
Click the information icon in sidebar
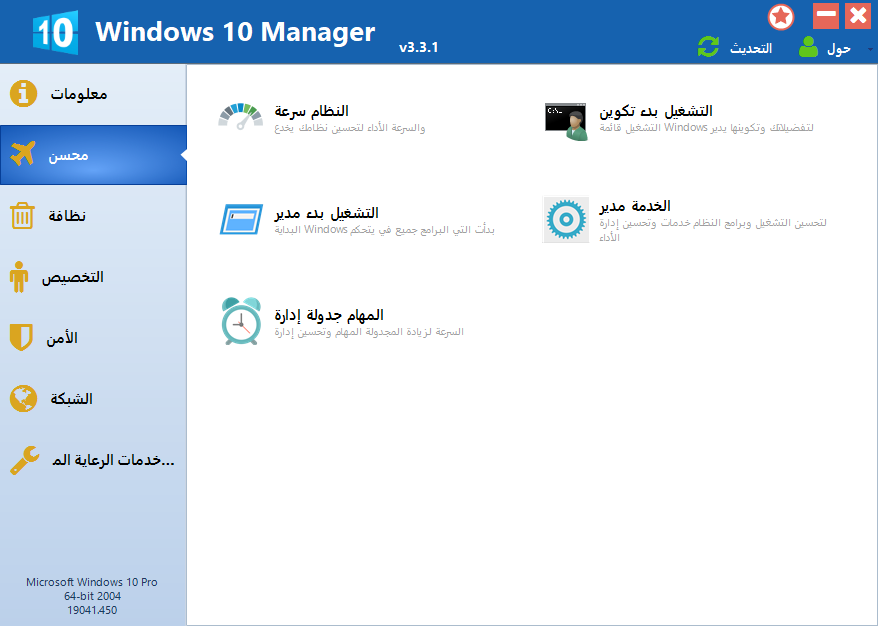[24, 94]
